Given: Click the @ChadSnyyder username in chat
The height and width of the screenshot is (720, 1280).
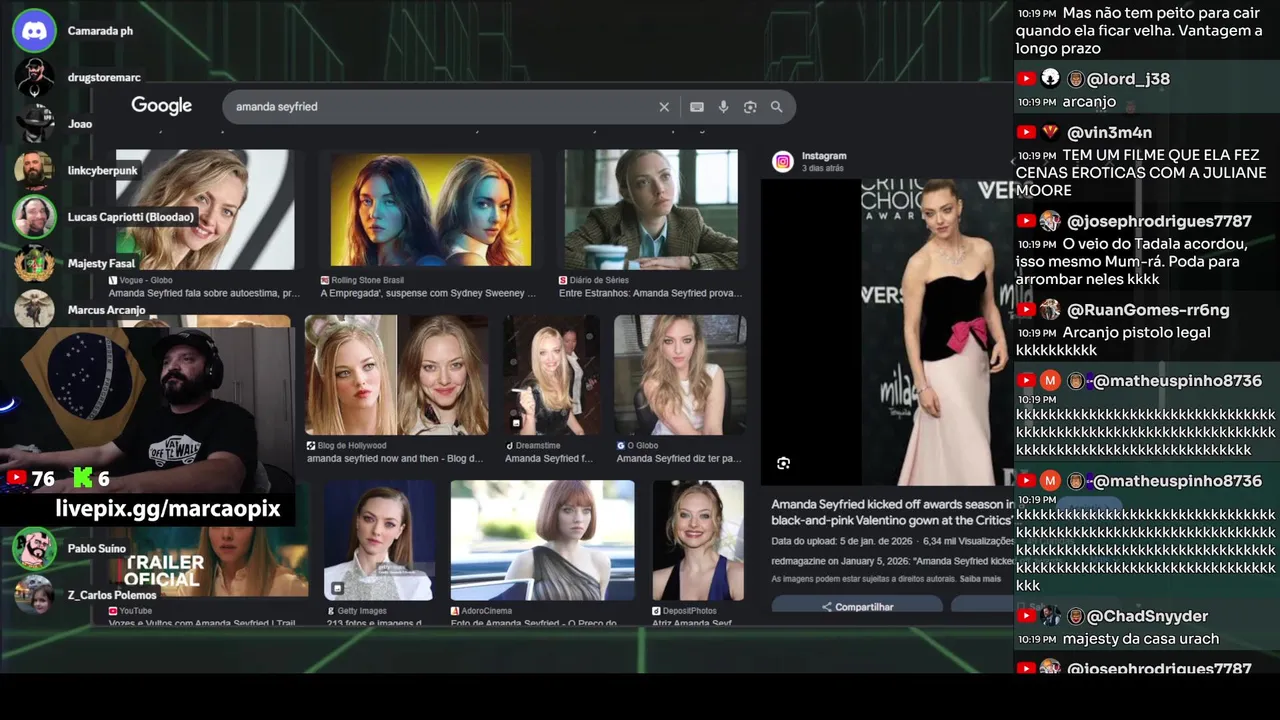Looking at the screenshot, I should pyautogui.click(x=1147, y=616).
